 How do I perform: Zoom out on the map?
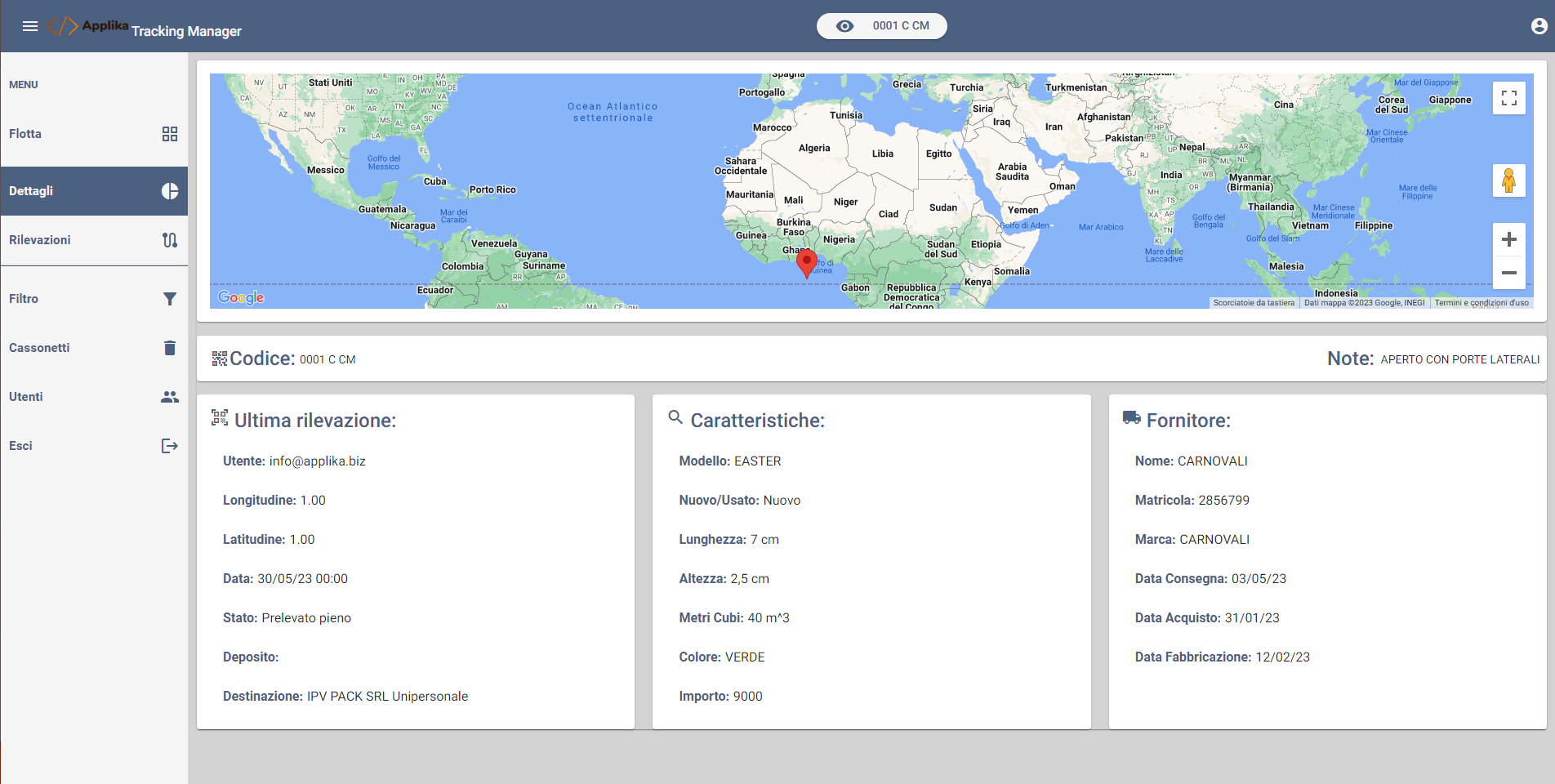[1508, 273]
